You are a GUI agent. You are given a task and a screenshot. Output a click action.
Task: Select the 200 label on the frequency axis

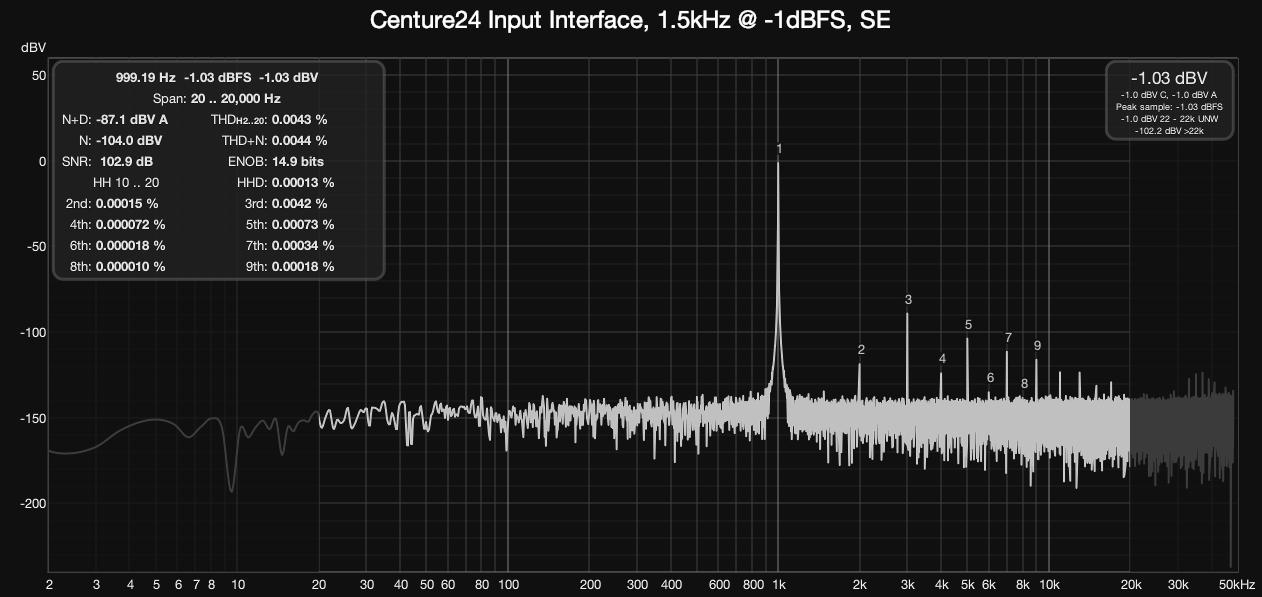point(590,585)
